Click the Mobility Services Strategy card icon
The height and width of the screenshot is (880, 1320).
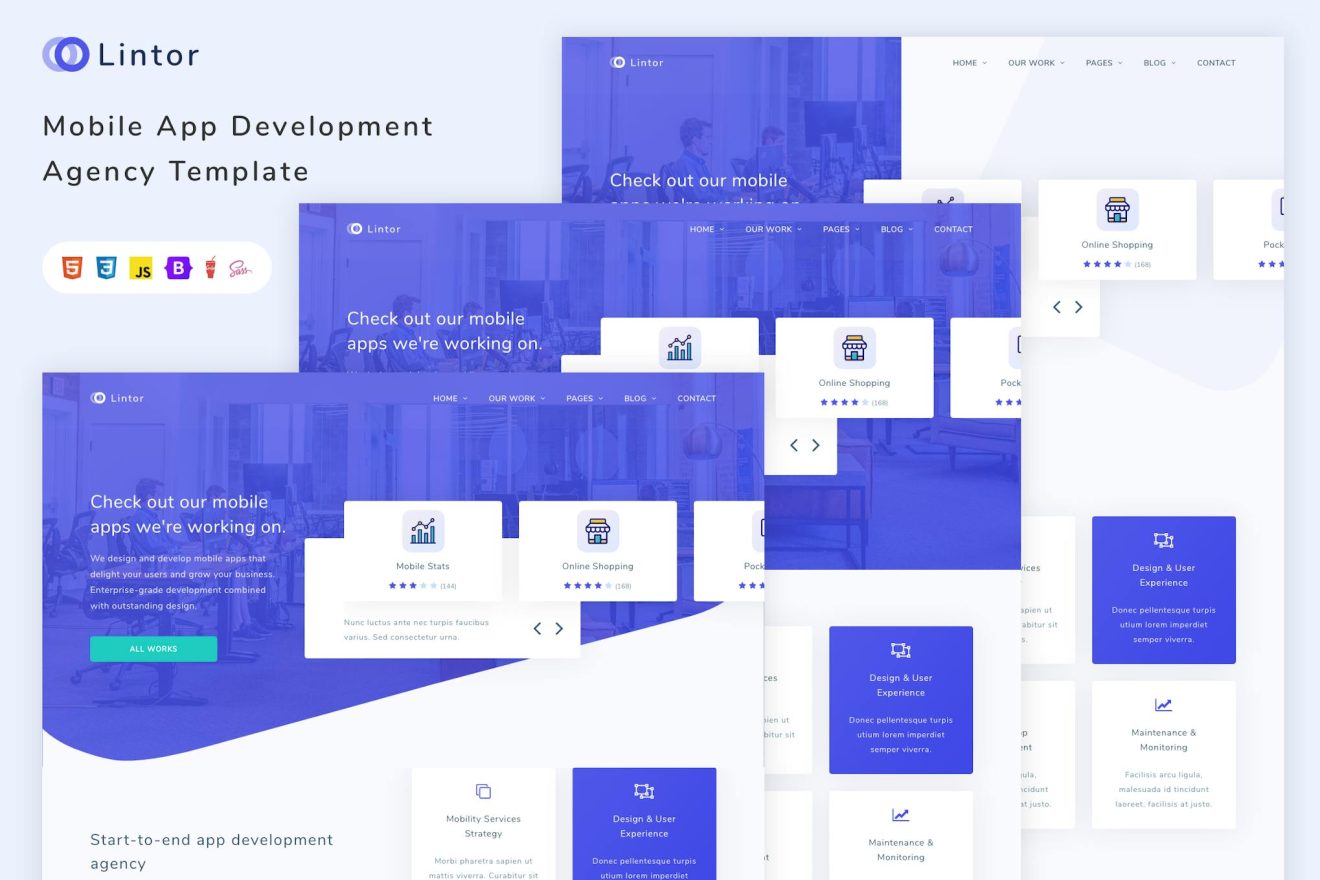click(x=483, y=790)
